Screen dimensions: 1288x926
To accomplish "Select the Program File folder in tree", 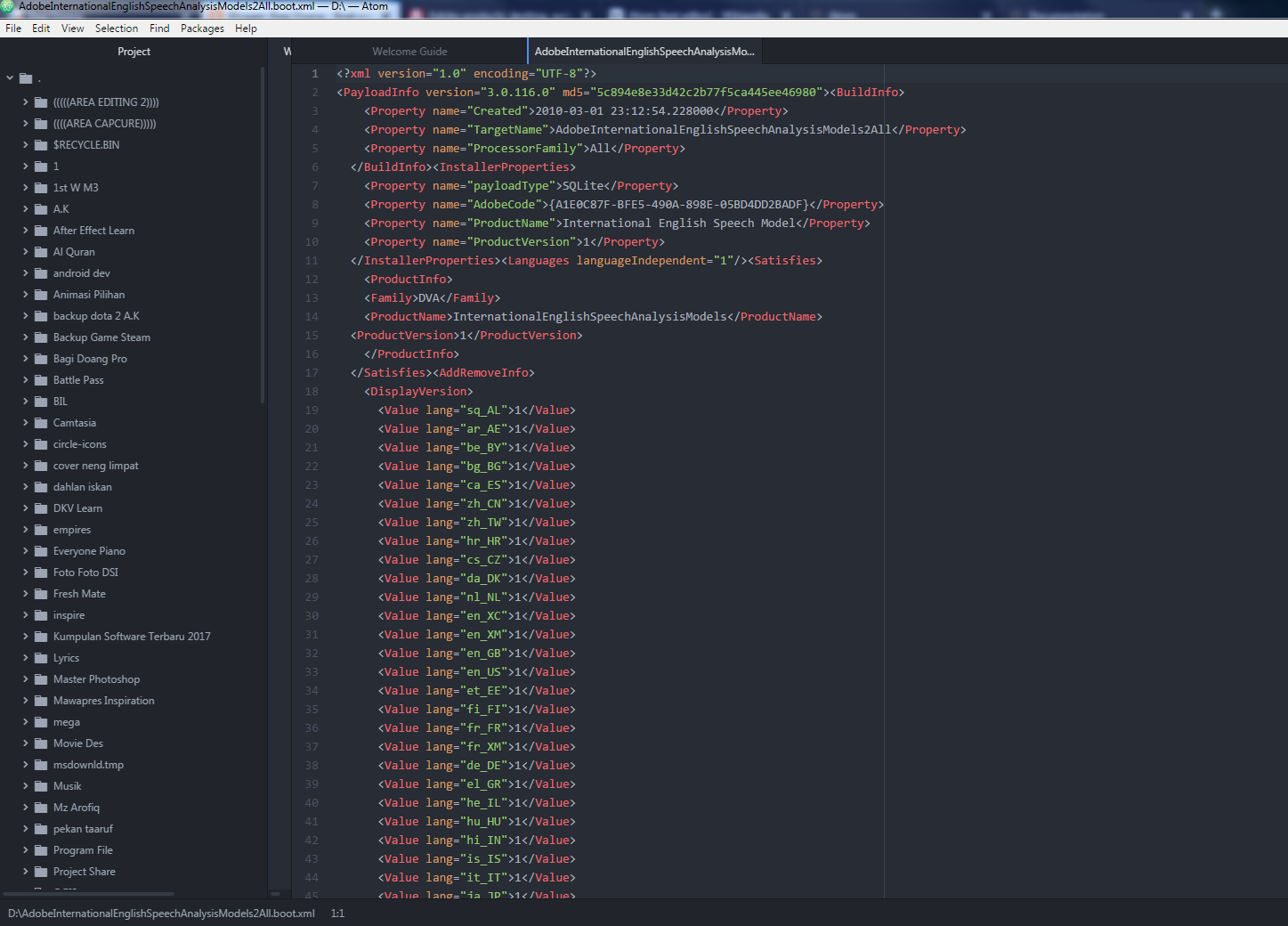I will click(x=83, y=850).
